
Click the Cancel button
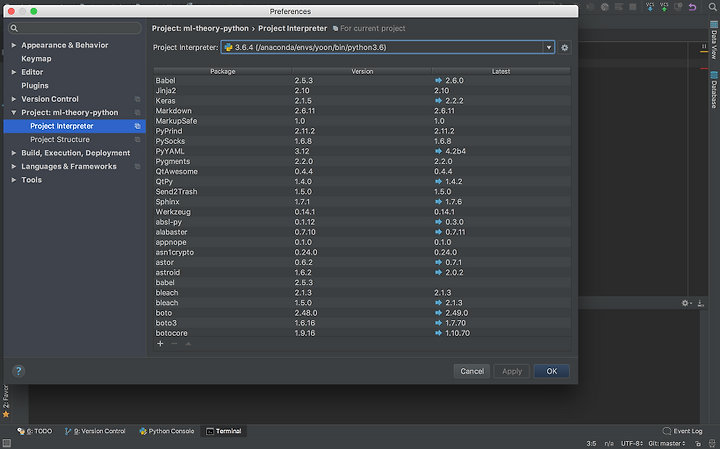tap(472, 371)
